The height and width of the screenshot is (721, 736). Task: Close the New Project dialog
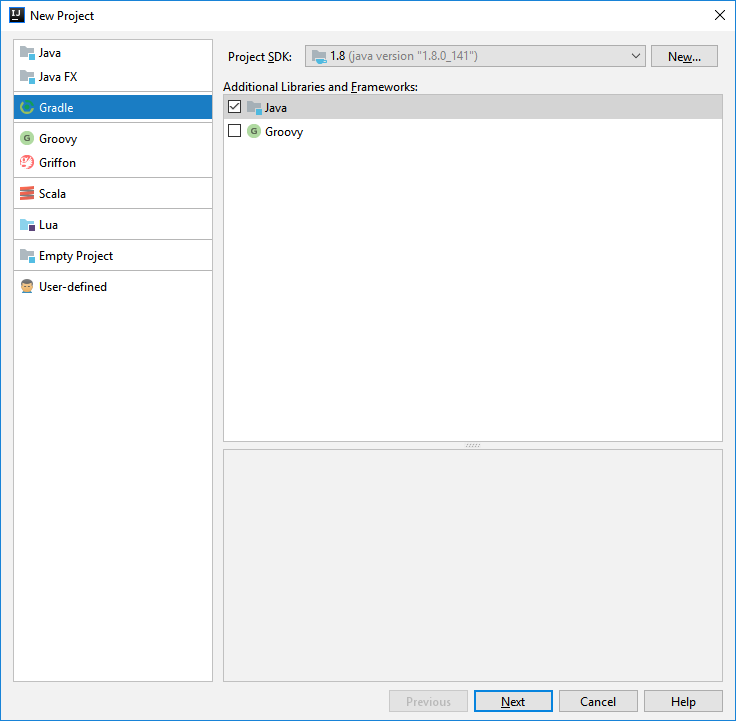[x=719, y=15]
